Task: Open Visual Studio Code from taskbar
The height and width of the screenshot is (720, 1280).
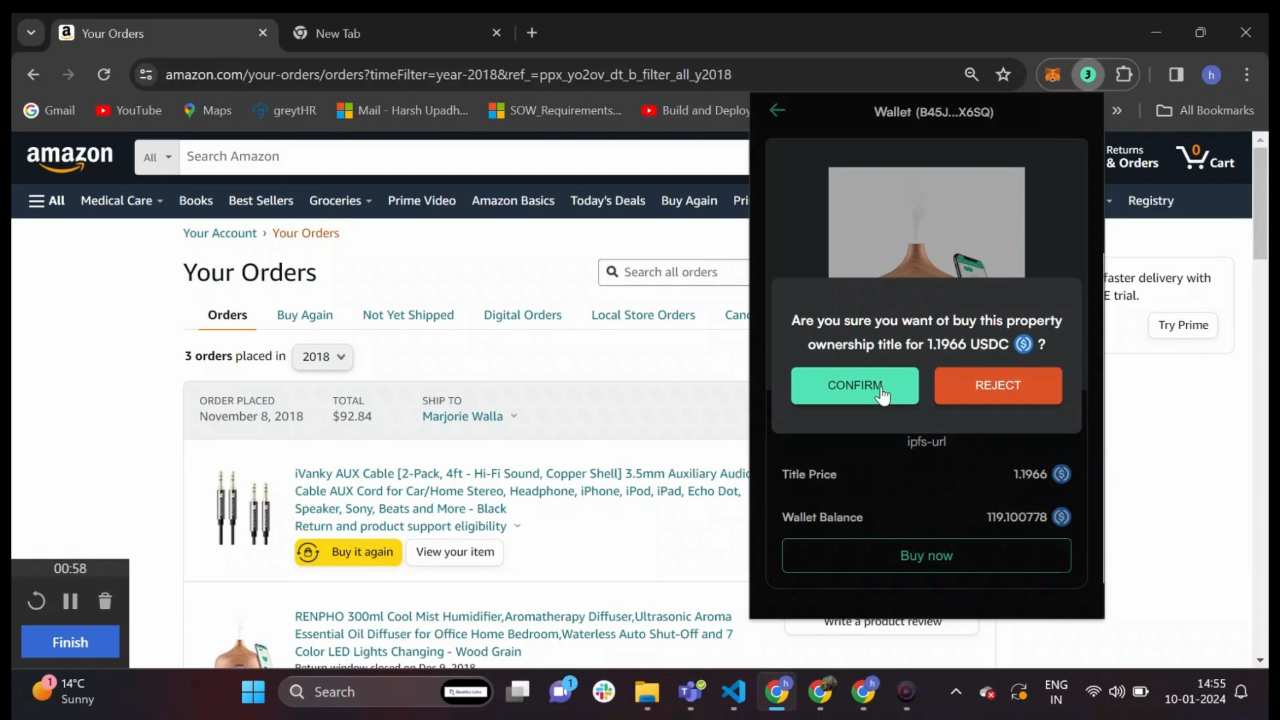Action: click(733, 692)
